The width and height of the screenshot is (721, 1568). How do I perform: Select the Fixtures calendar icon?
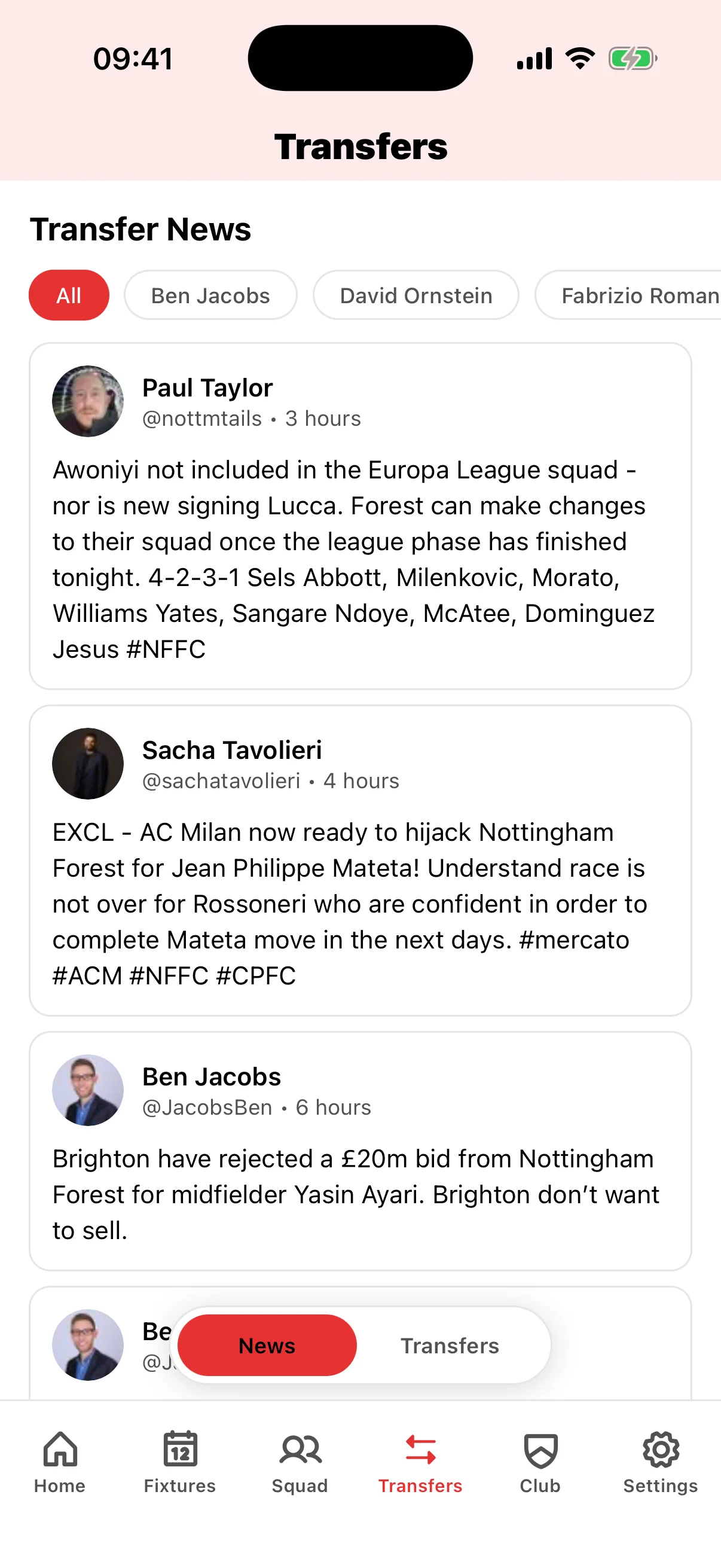[x=179, y=1451]
